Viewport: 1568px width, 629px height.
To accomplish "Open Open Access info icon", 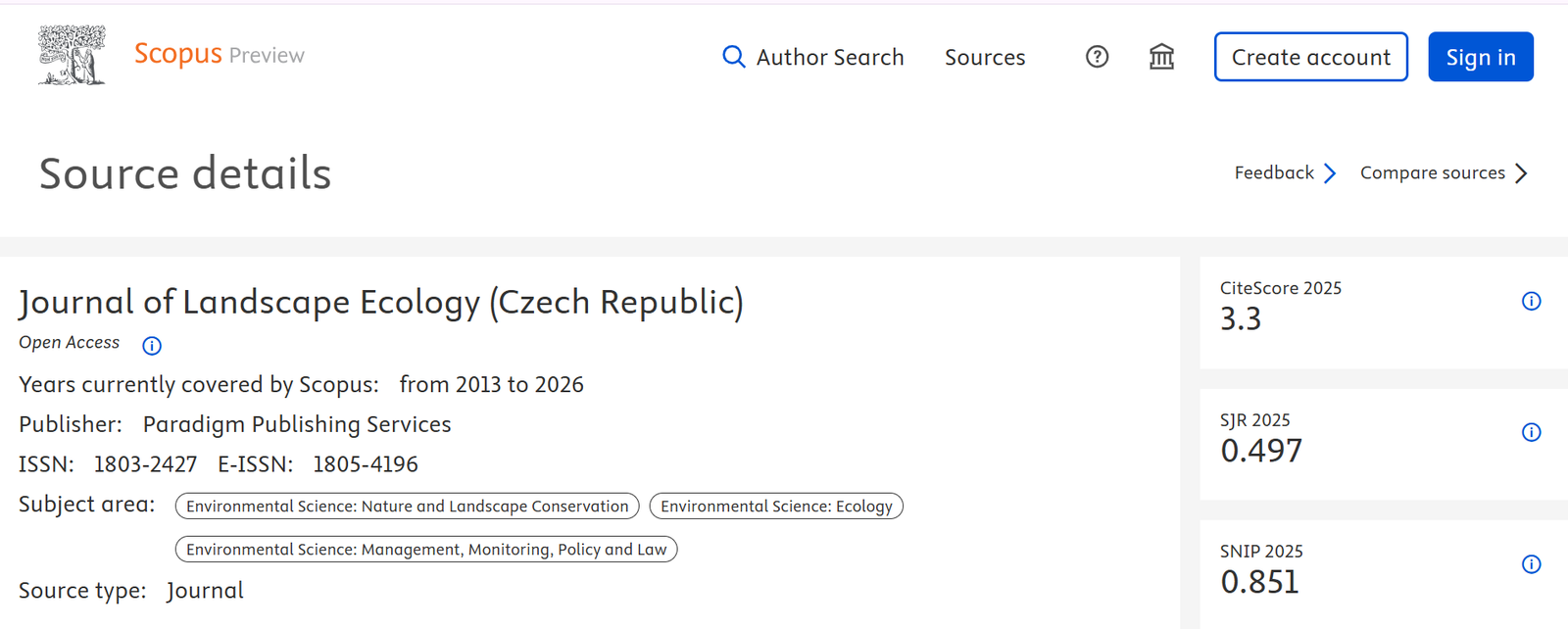I will pos(152,345).
